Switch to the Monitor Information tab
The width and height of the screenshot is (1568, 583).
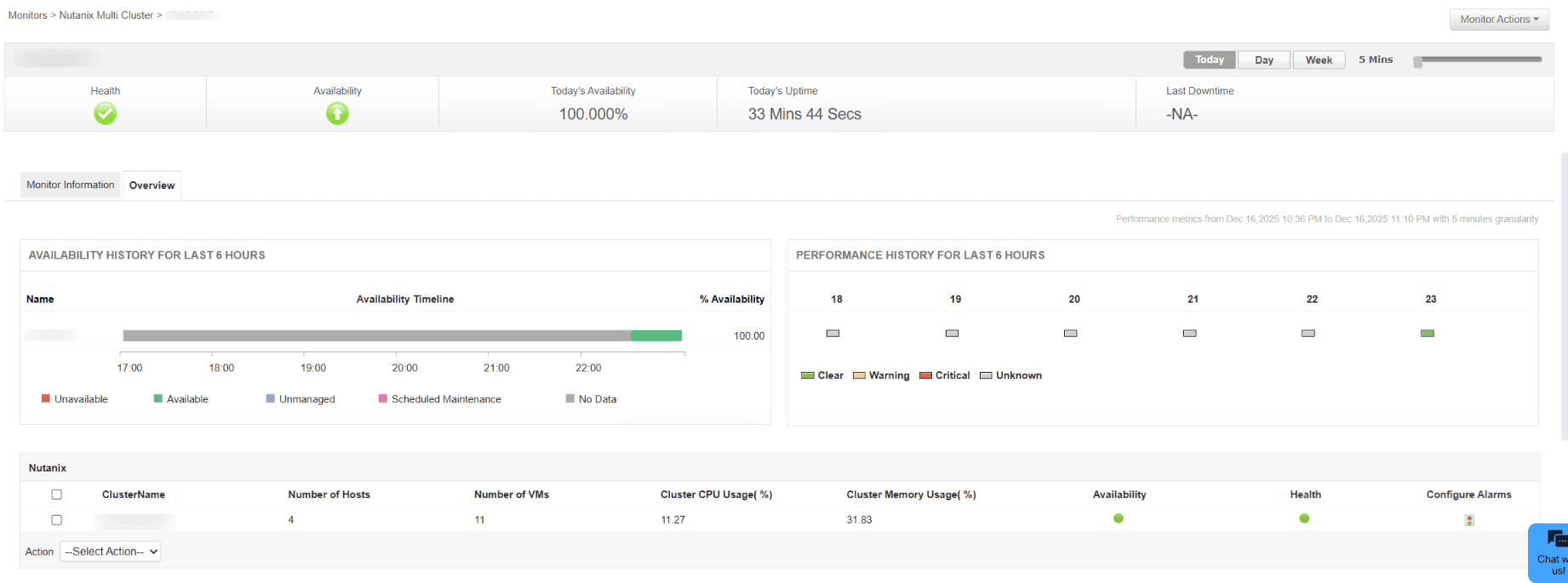(71, 185)
